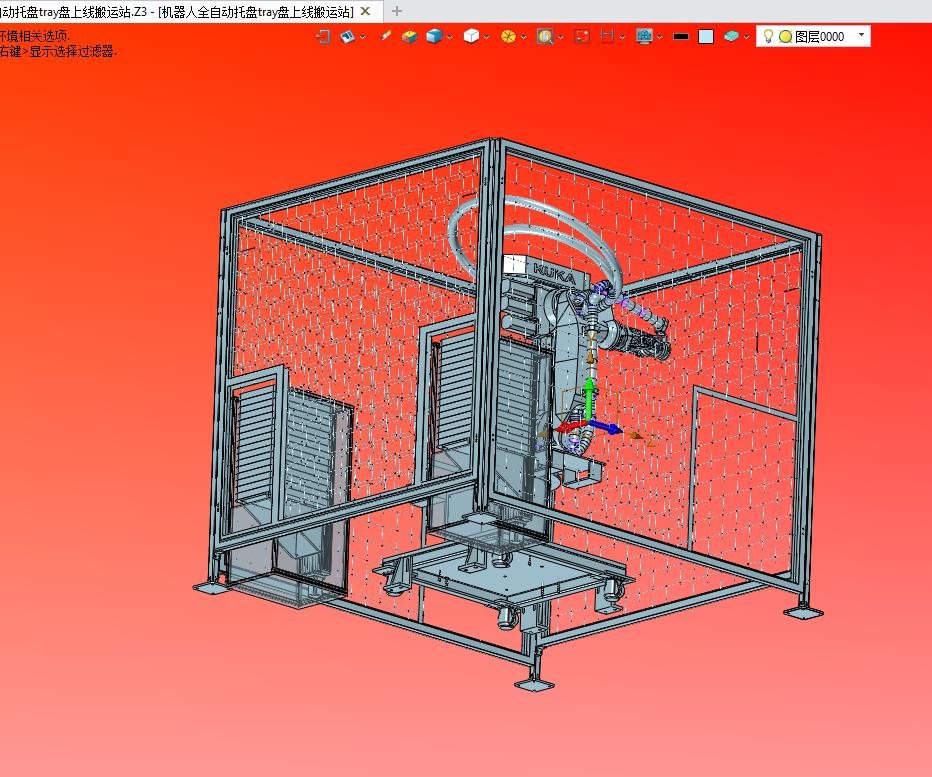Click the pencil eraser icon
Viewport: 932px width, 777px height.
click(386, 36)
